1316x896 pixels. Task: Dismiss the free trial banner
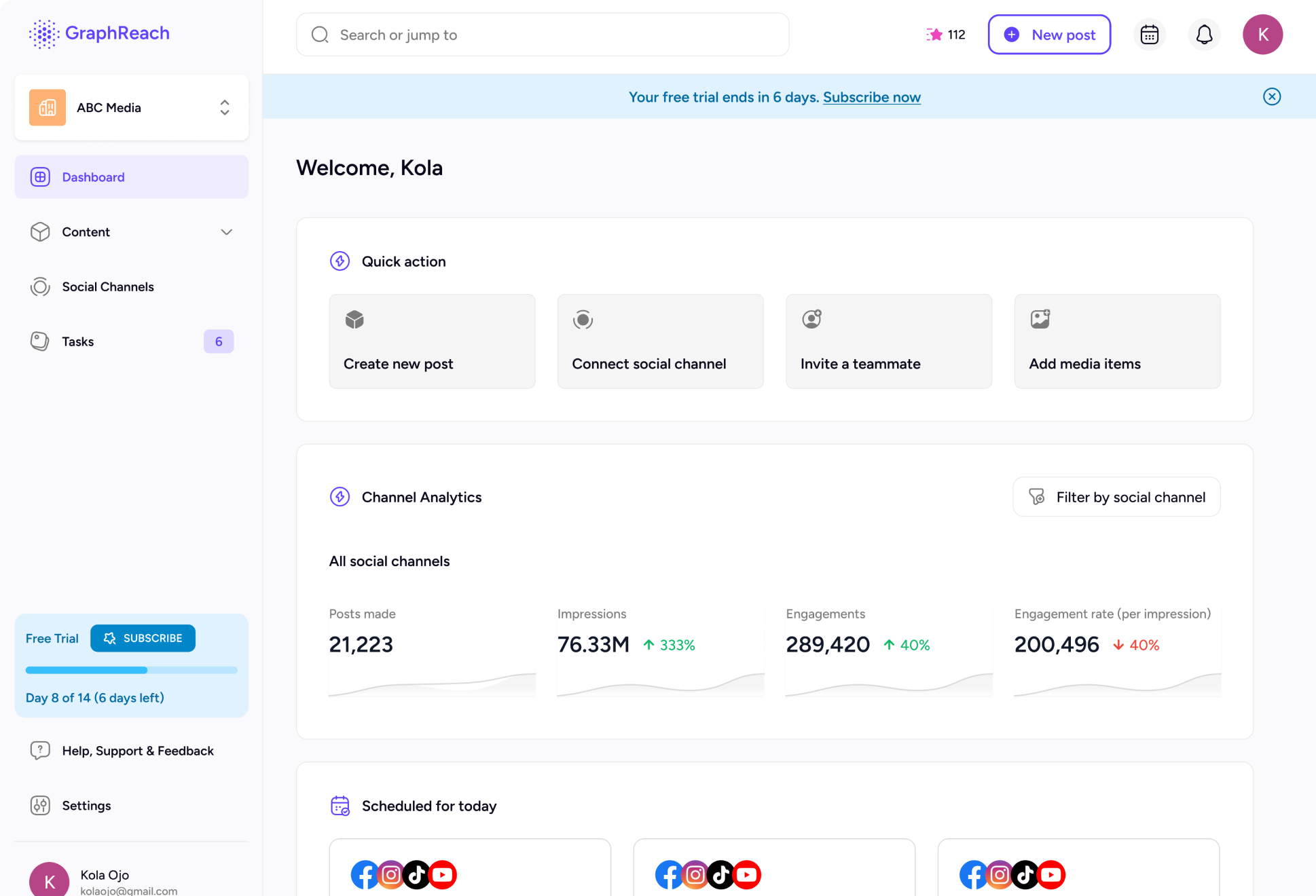(x=1271, y=96)
